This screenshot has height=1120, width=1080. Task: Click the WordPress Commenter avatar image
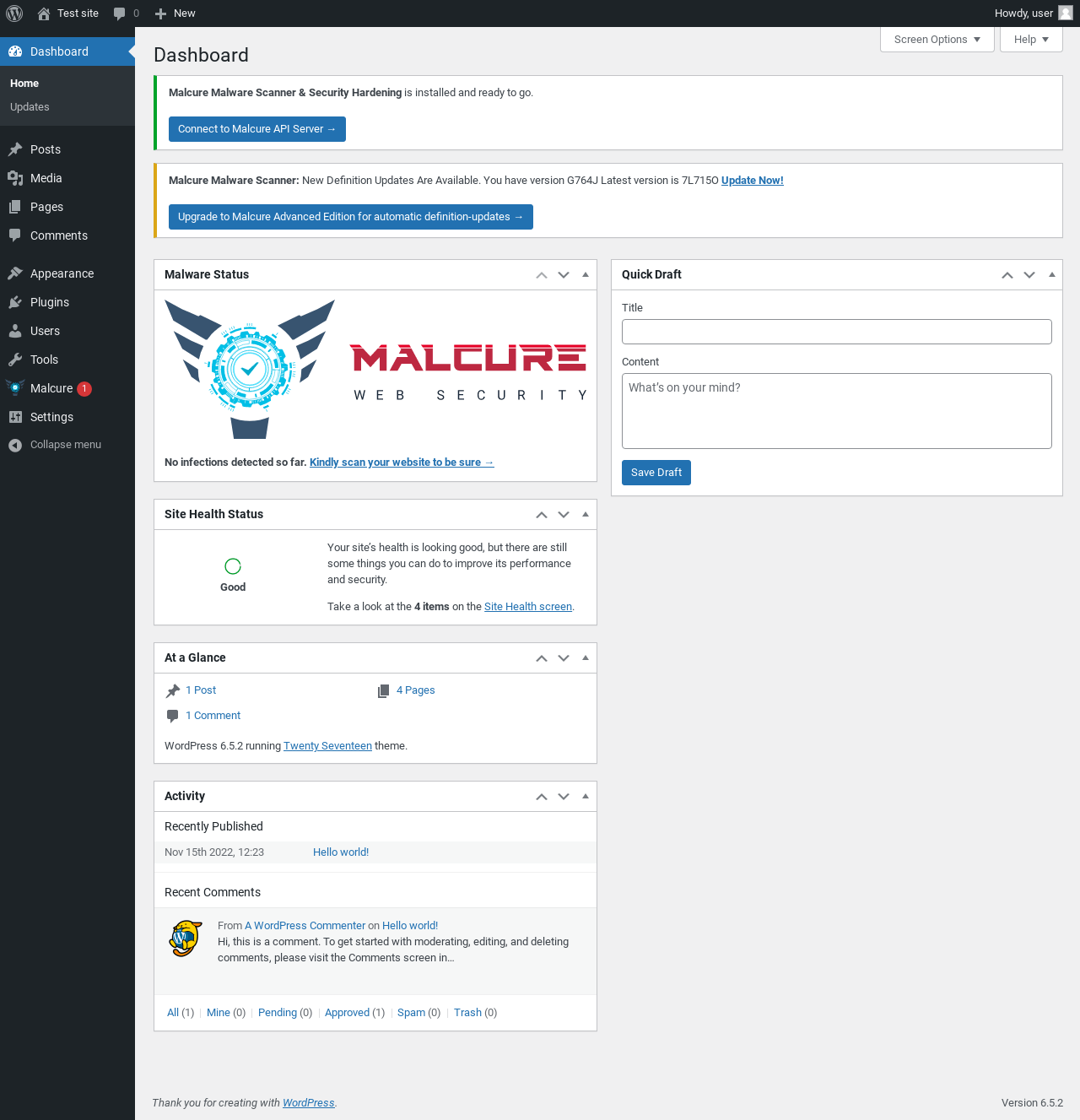click(186, 939)
